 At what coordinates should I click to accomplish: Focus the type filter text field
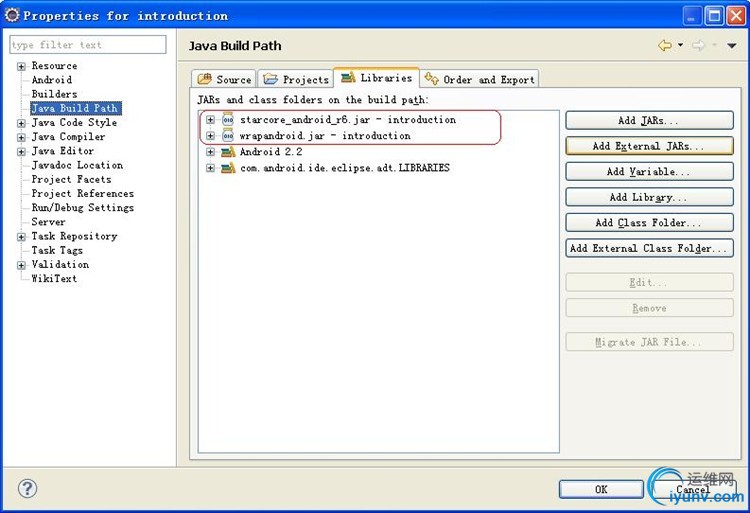pos(88,44)
